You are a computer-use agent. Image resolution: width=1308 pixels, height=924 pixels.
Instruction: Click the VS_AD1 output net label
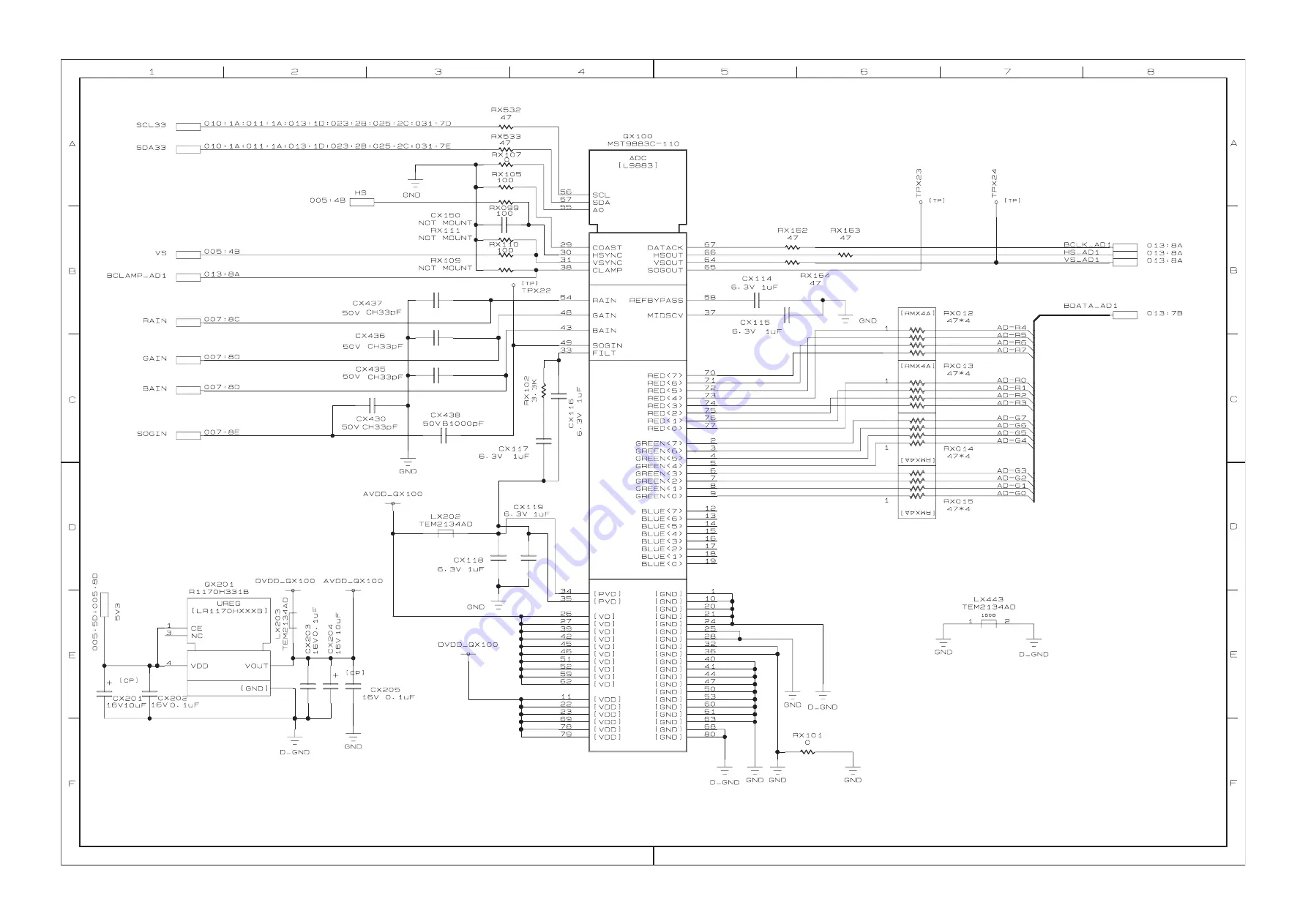pos(1081,260)
